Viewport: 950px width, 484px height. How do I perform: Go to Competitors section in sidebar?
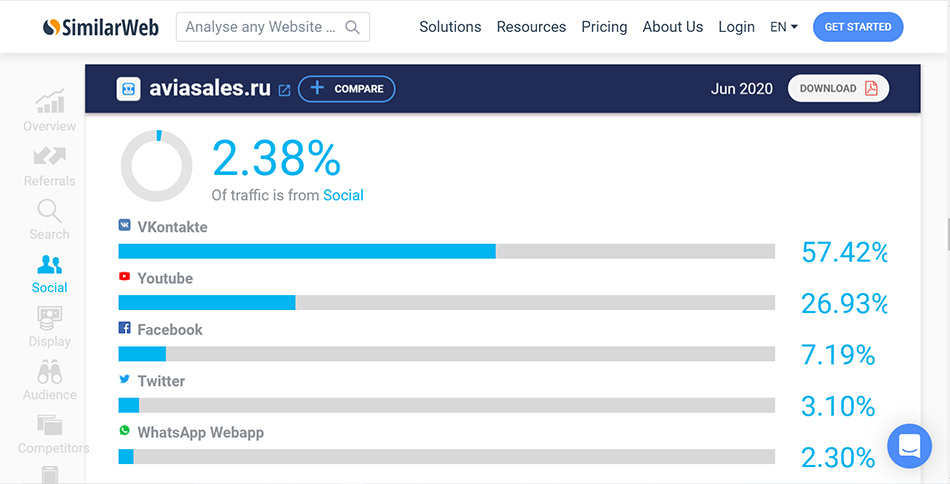click(x=53, y=434)
